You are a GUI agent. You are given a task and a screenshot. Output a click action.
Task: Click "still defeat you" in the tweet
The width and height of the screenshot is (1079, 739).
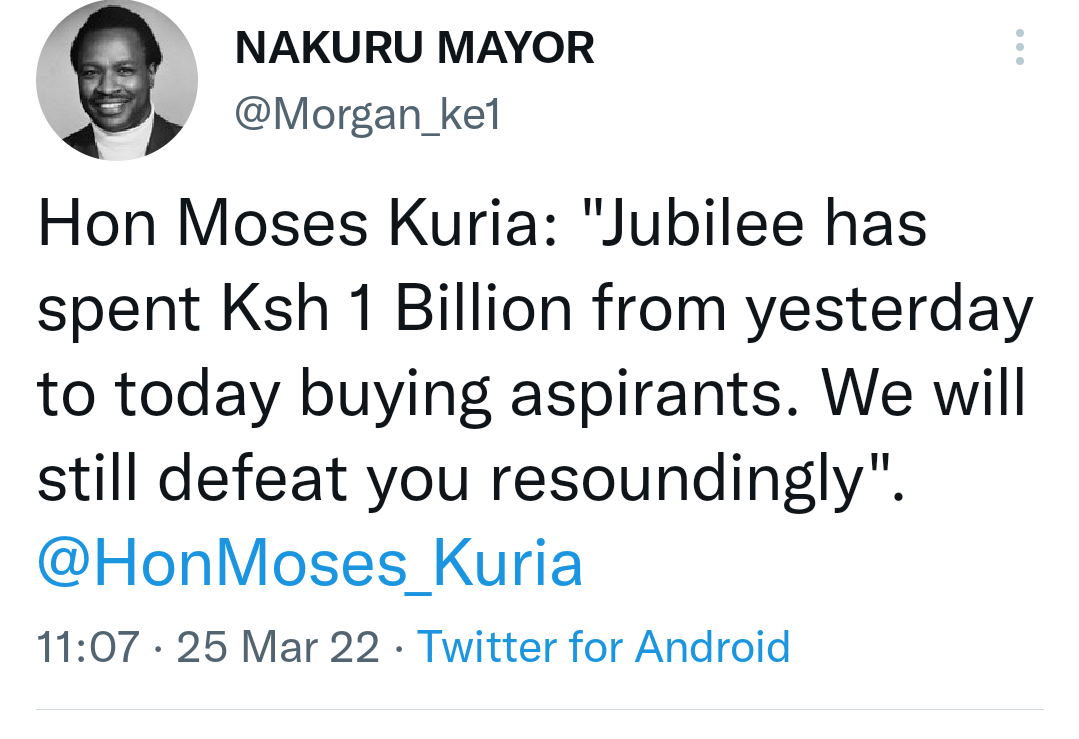click(253, 480)
